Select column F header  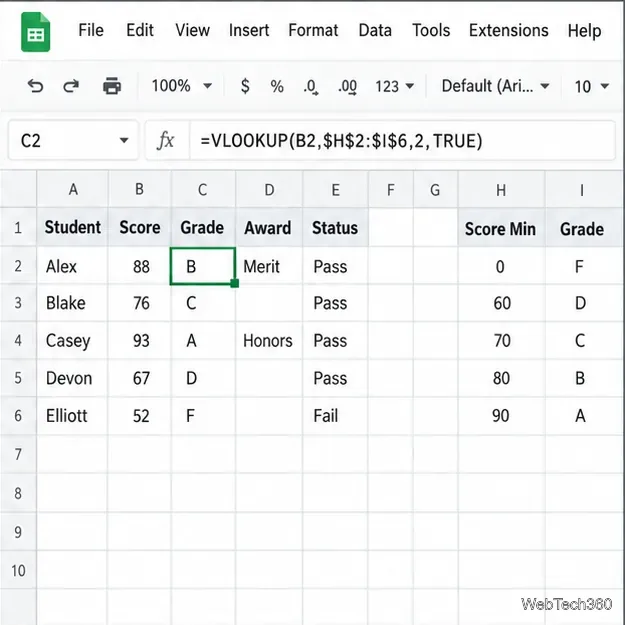tap(391, 189)
